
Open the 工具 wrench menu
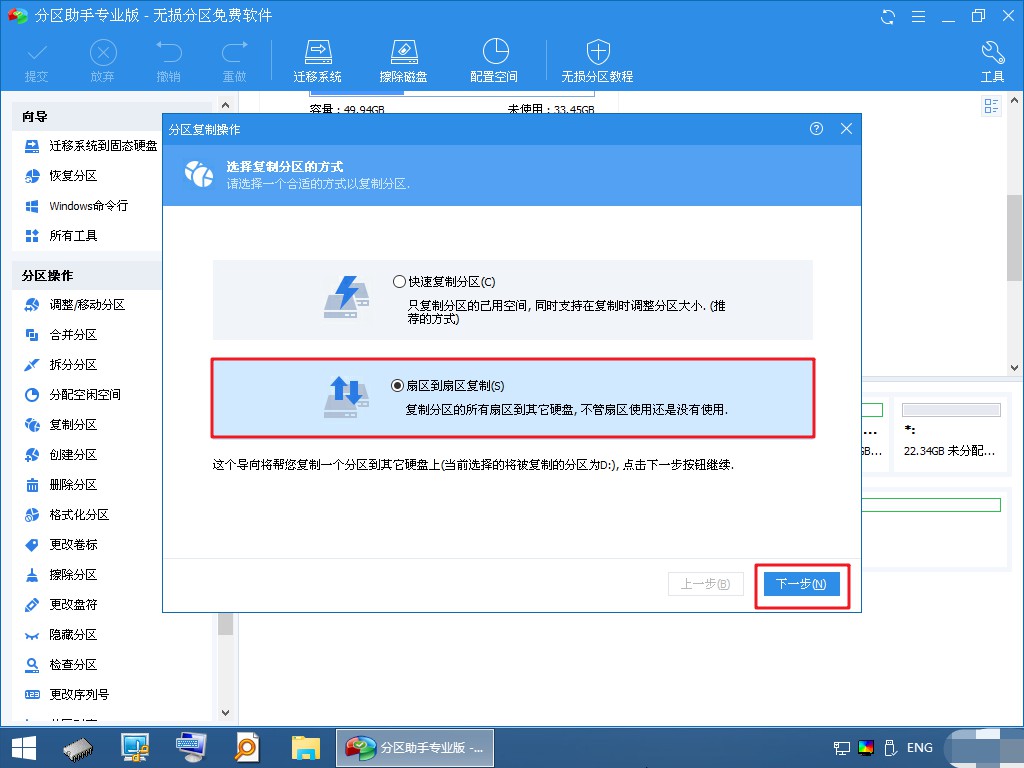(993, 61)
